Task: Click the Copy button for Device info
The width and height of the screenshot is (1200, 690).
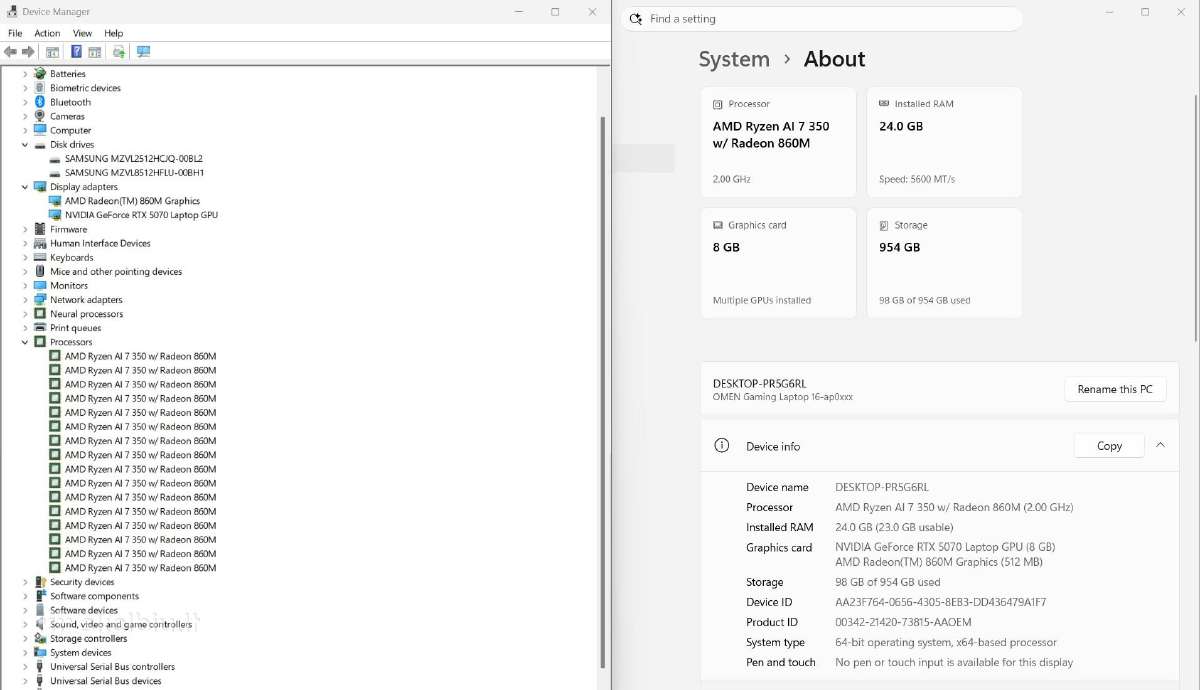Action: tap(1109, 446)
